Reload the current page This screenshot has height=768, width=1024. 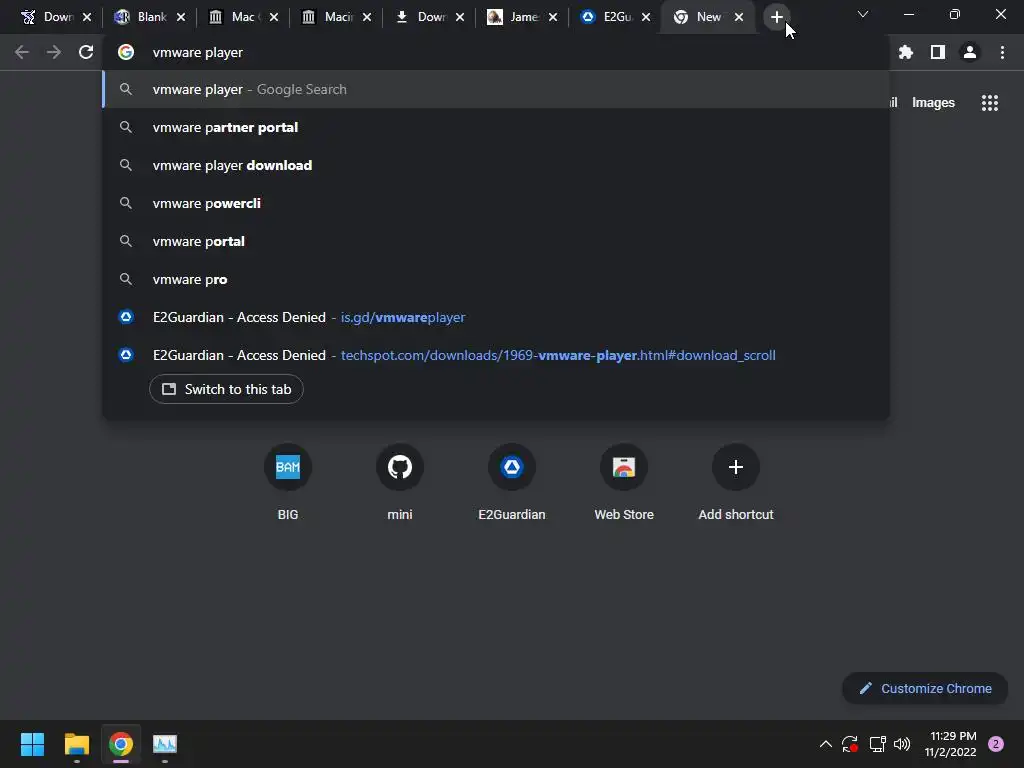pos(86,52)
